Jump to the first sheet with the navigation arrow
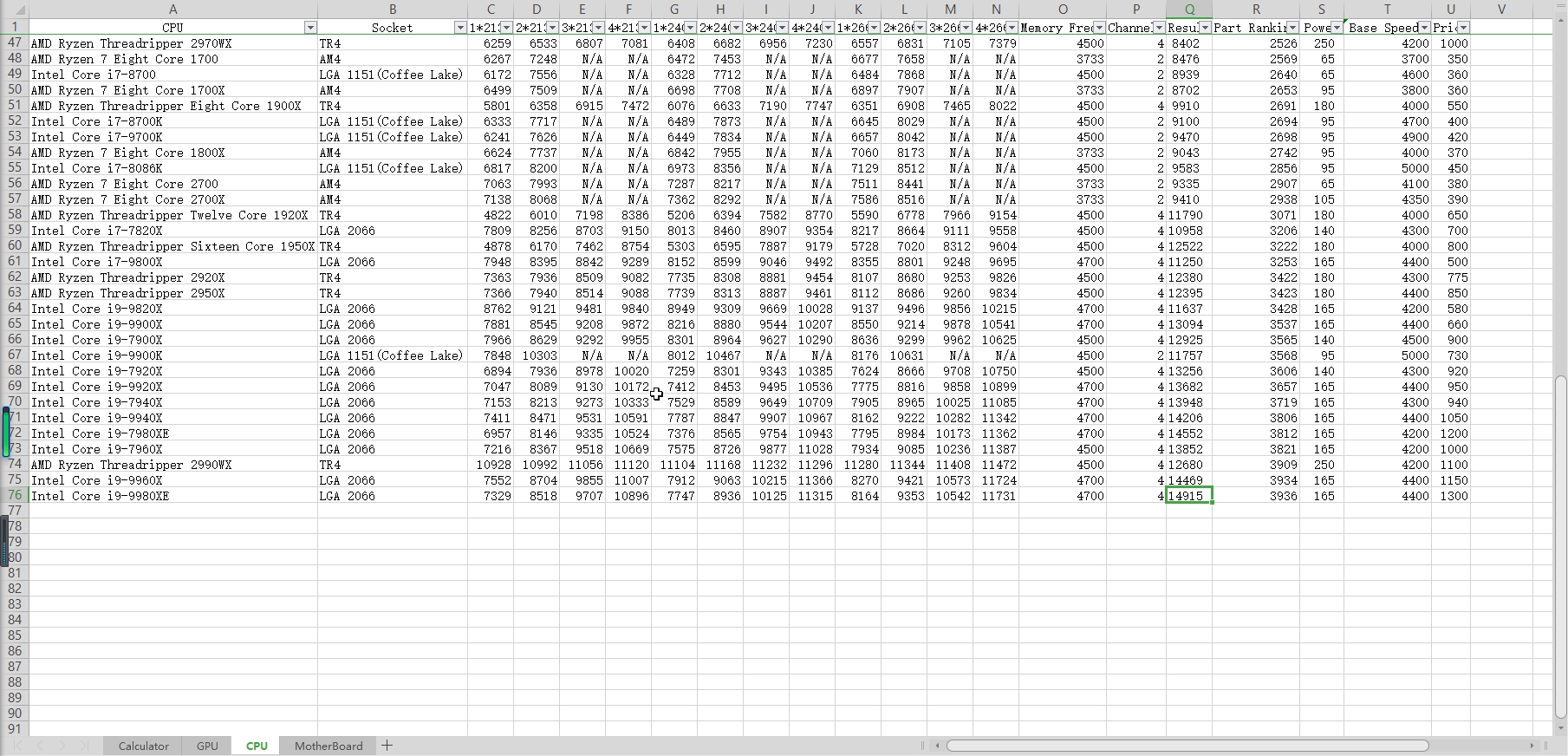 point(17,746)
